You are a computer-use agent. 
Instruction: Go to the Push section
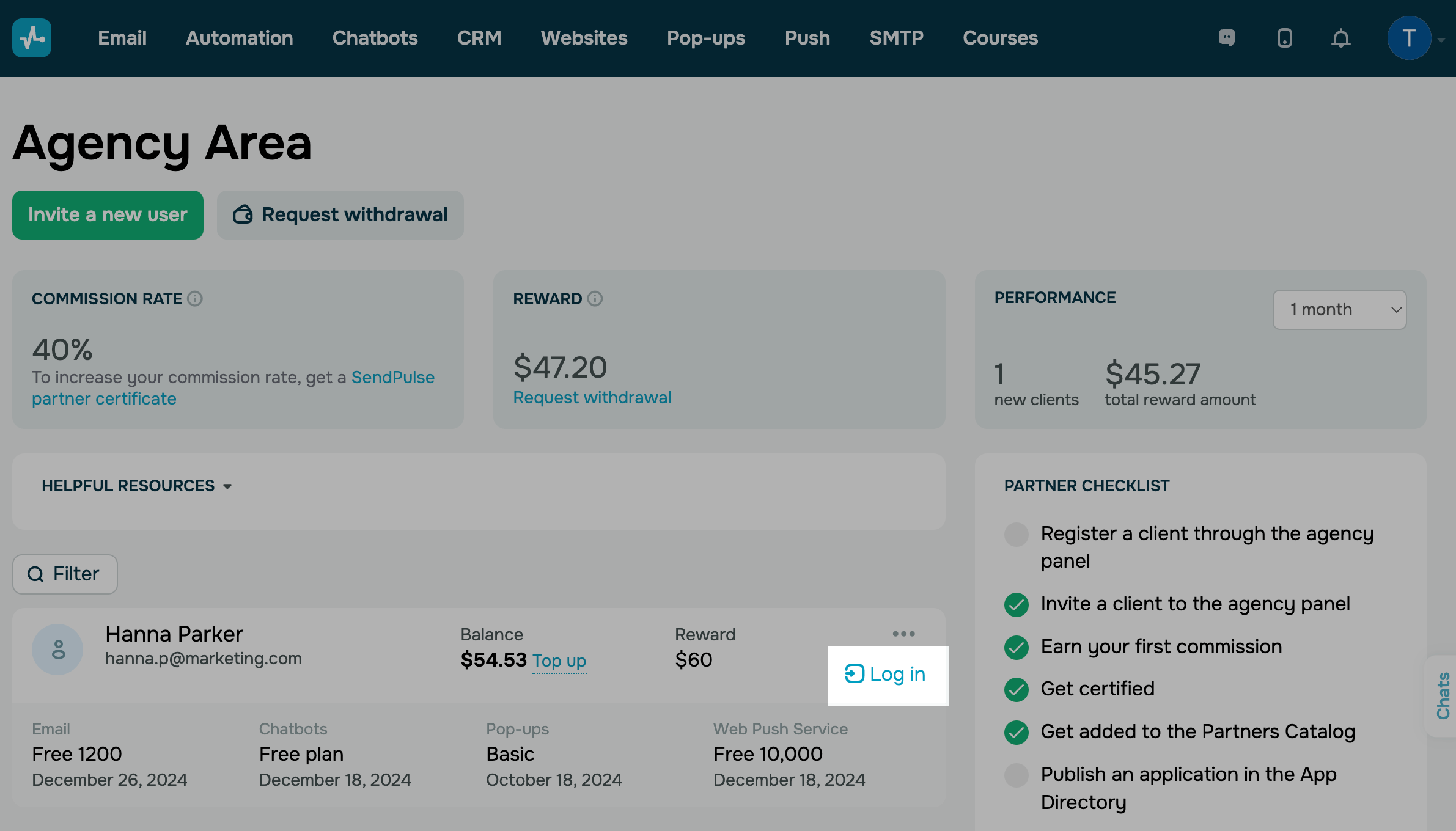[807, 38]
